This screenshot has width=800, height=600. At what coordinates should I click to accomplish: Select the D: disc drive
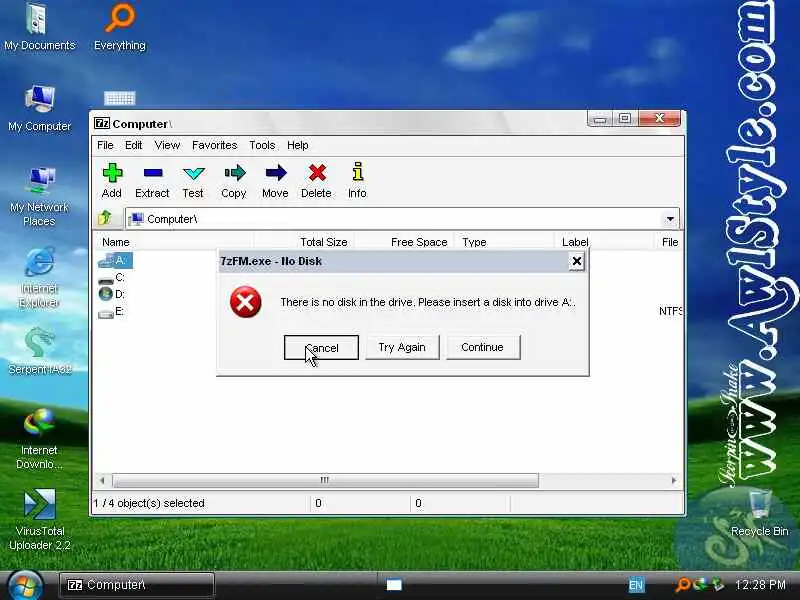111,294
